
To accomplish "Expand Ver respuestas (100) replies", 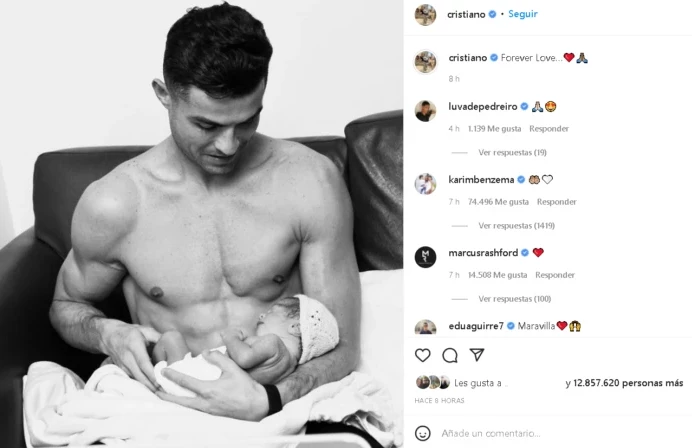I will 515,299.
